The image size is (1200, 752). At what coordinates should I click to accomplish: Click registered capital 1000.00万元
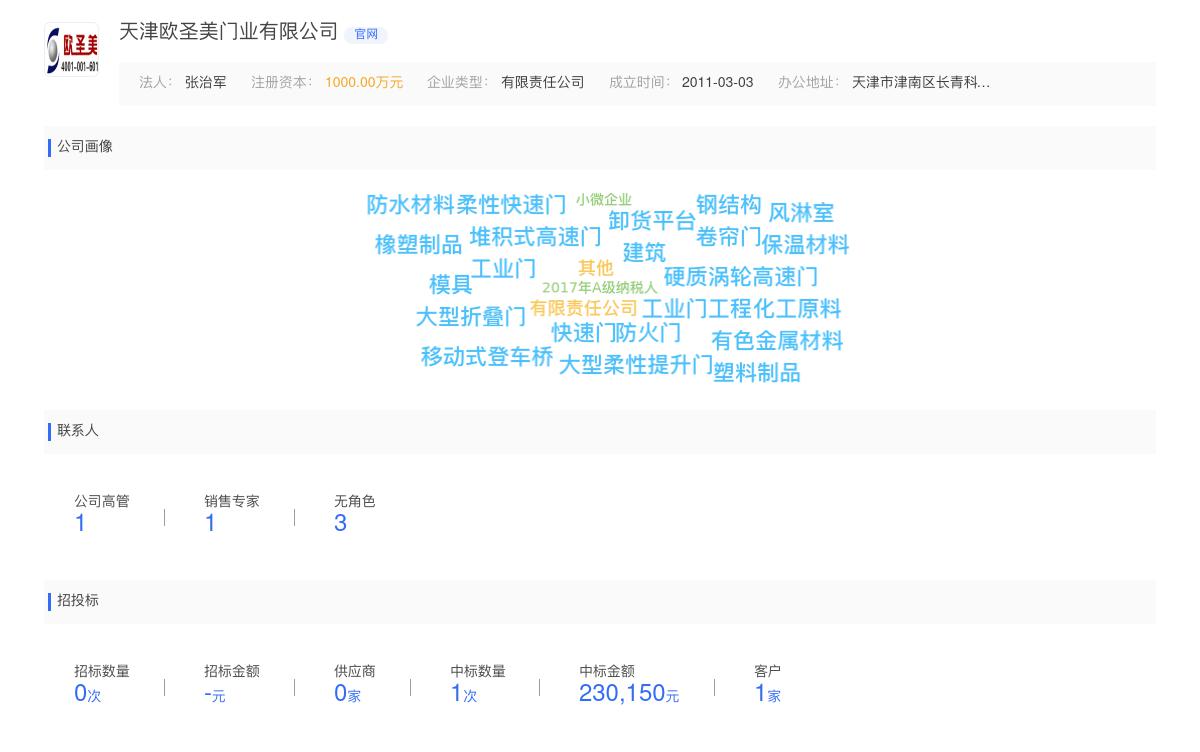click(x=364, y=83)
